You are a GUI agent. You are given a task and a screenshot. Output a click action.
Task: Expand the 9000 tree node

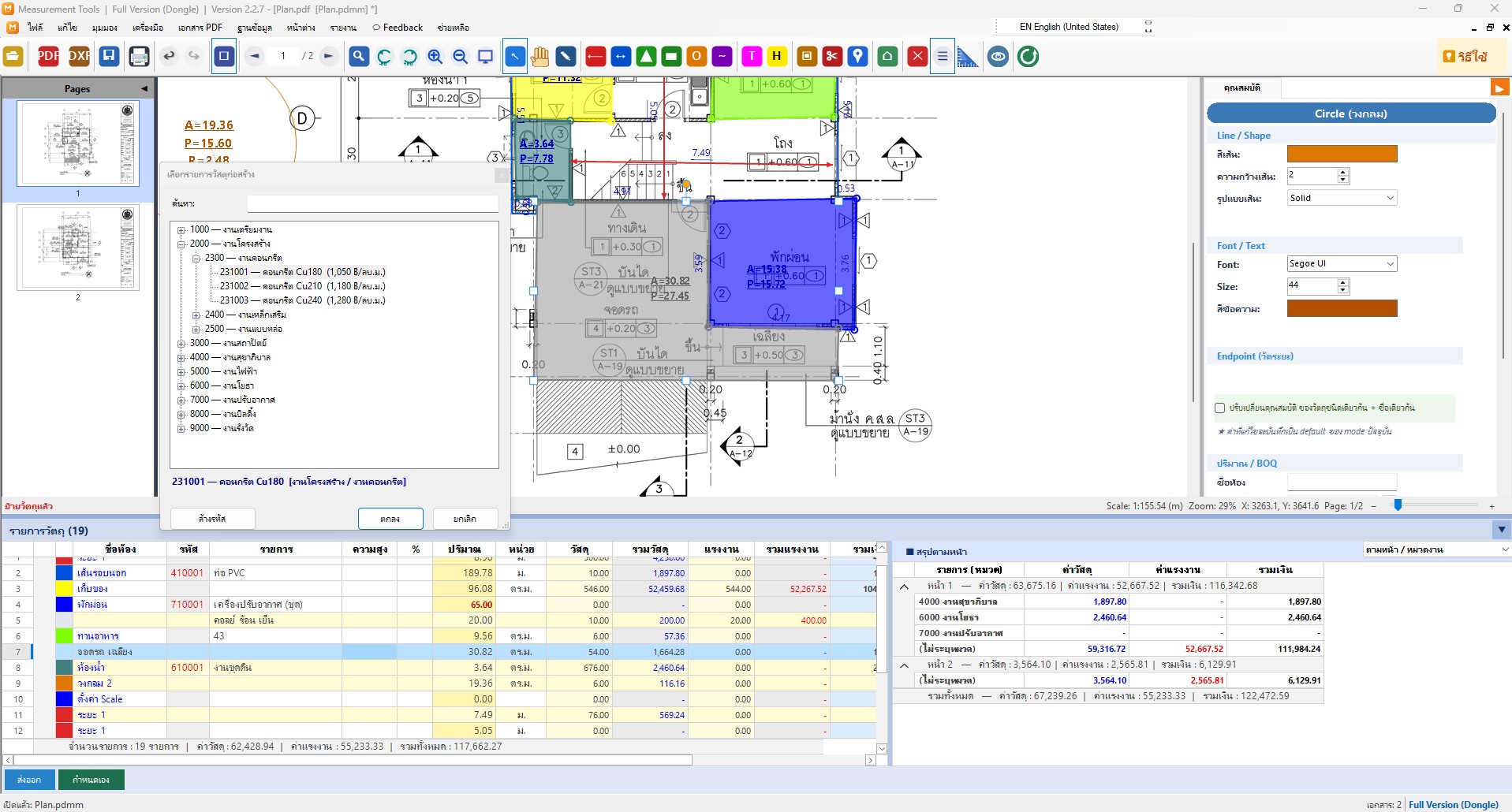coord(181,428)
